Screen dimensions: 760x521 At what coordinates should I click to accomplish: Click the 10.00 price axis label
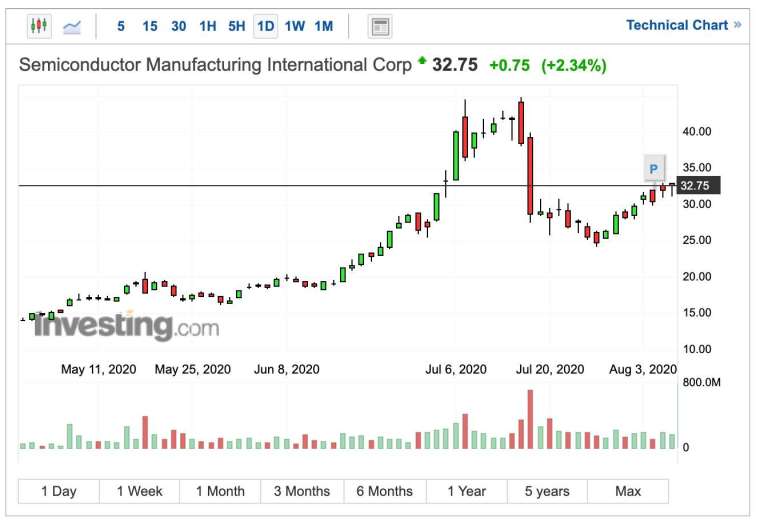[697, 349]
